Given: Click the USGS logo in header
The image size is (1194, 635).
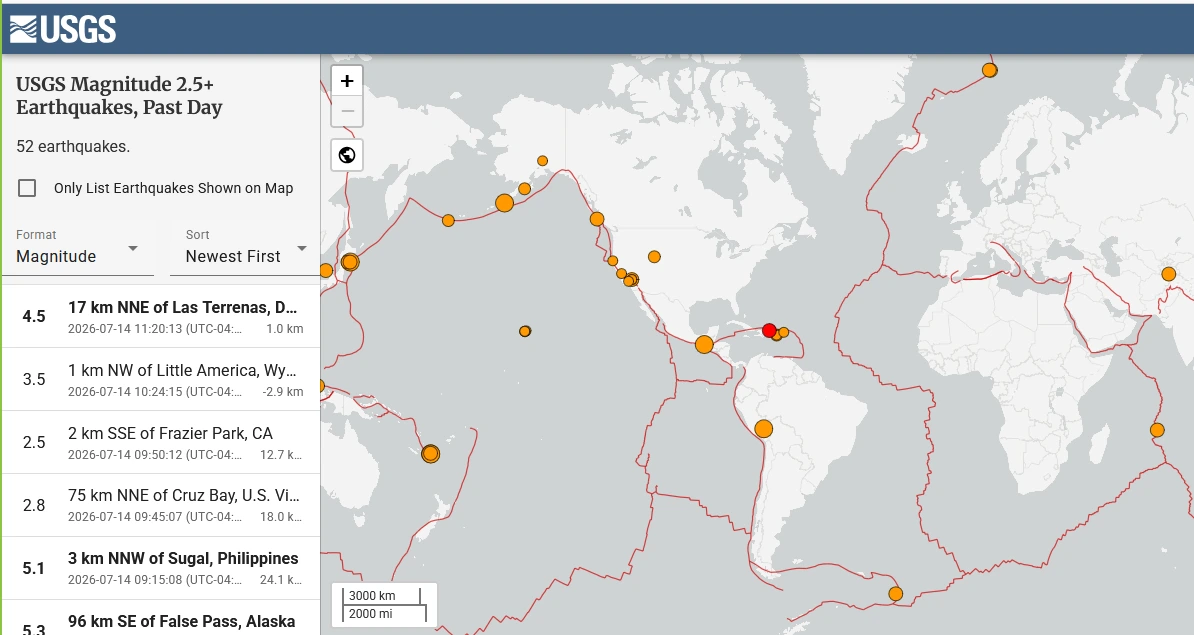Looking at the screenshot, I should point(62,30).
